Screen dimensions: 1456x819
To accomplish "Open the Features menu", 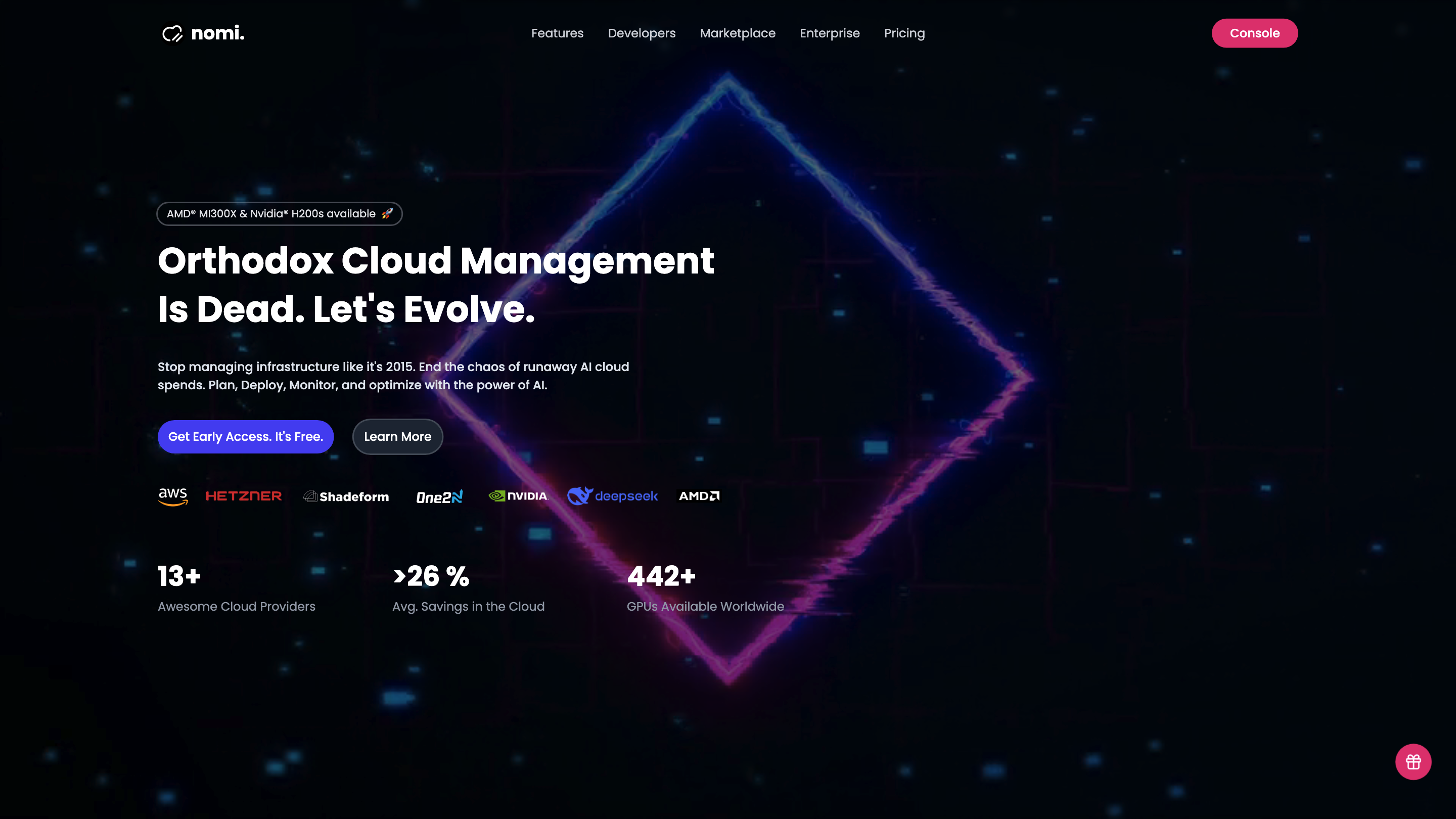I will click(x=557, y=33).
